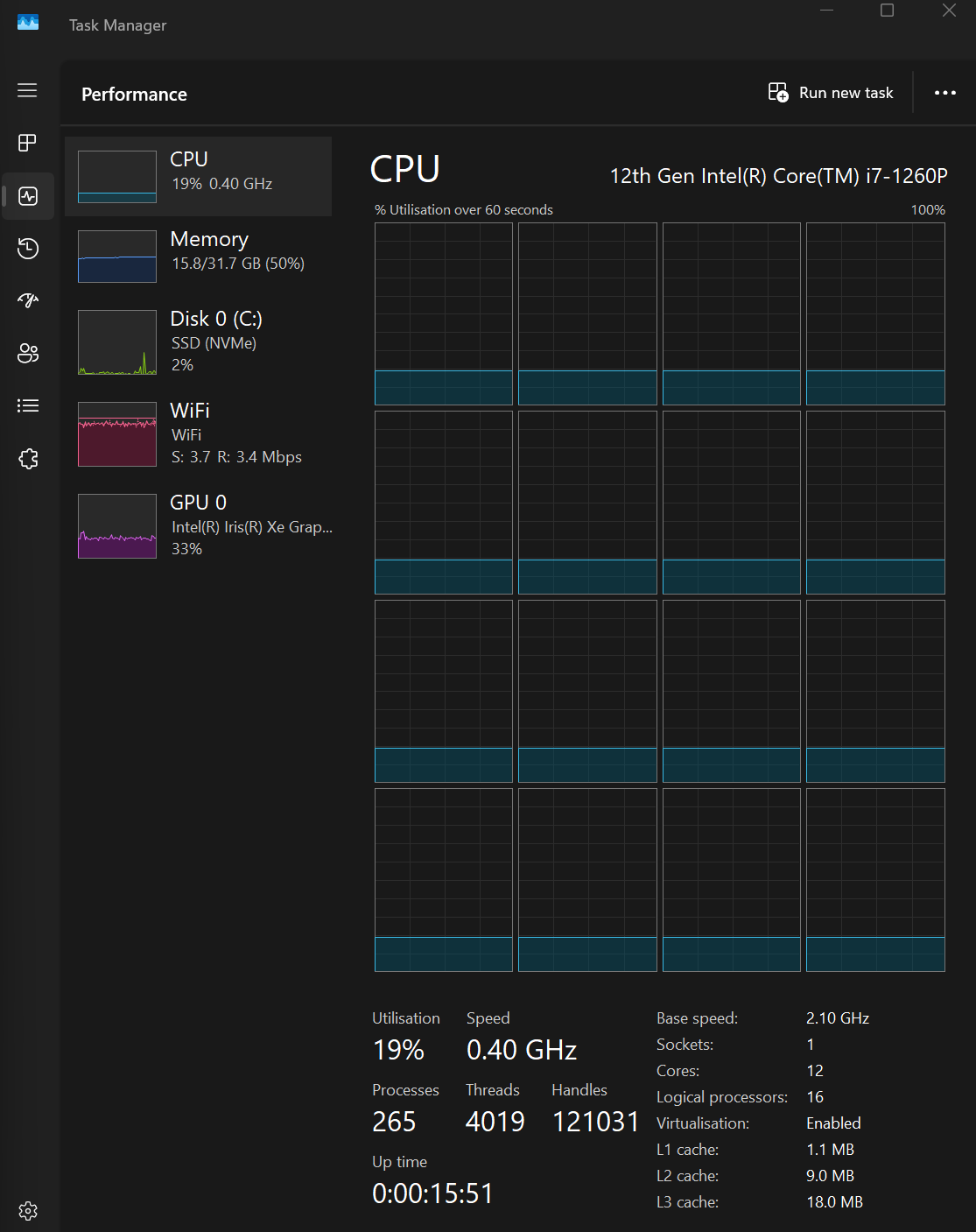976x1232 pixels.
Task: Select the CPU performance item
Action: click(x=199, y=176)
